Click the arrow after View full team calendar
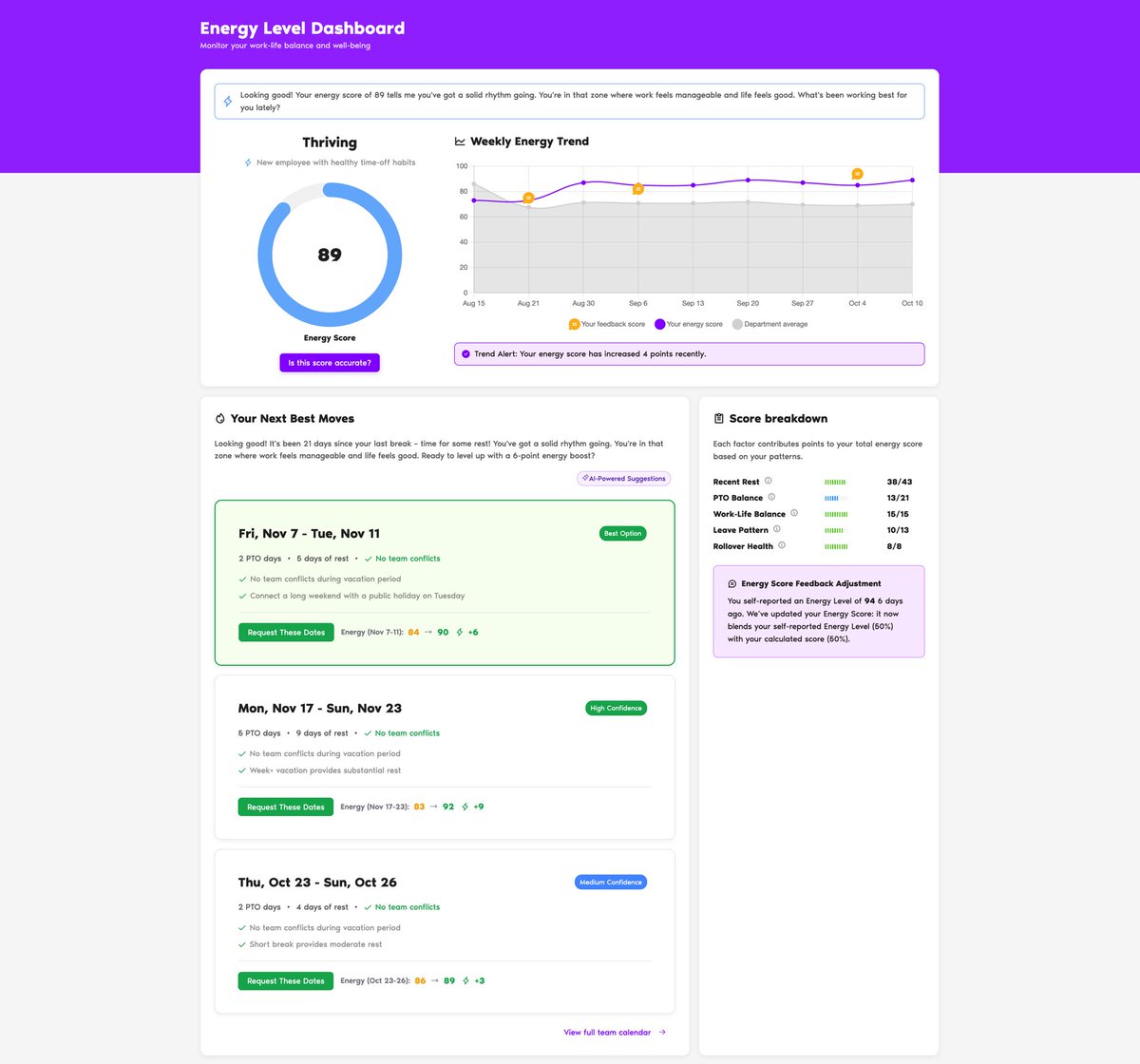This screenshot has height=1064, width=1140. [662, 1033]
